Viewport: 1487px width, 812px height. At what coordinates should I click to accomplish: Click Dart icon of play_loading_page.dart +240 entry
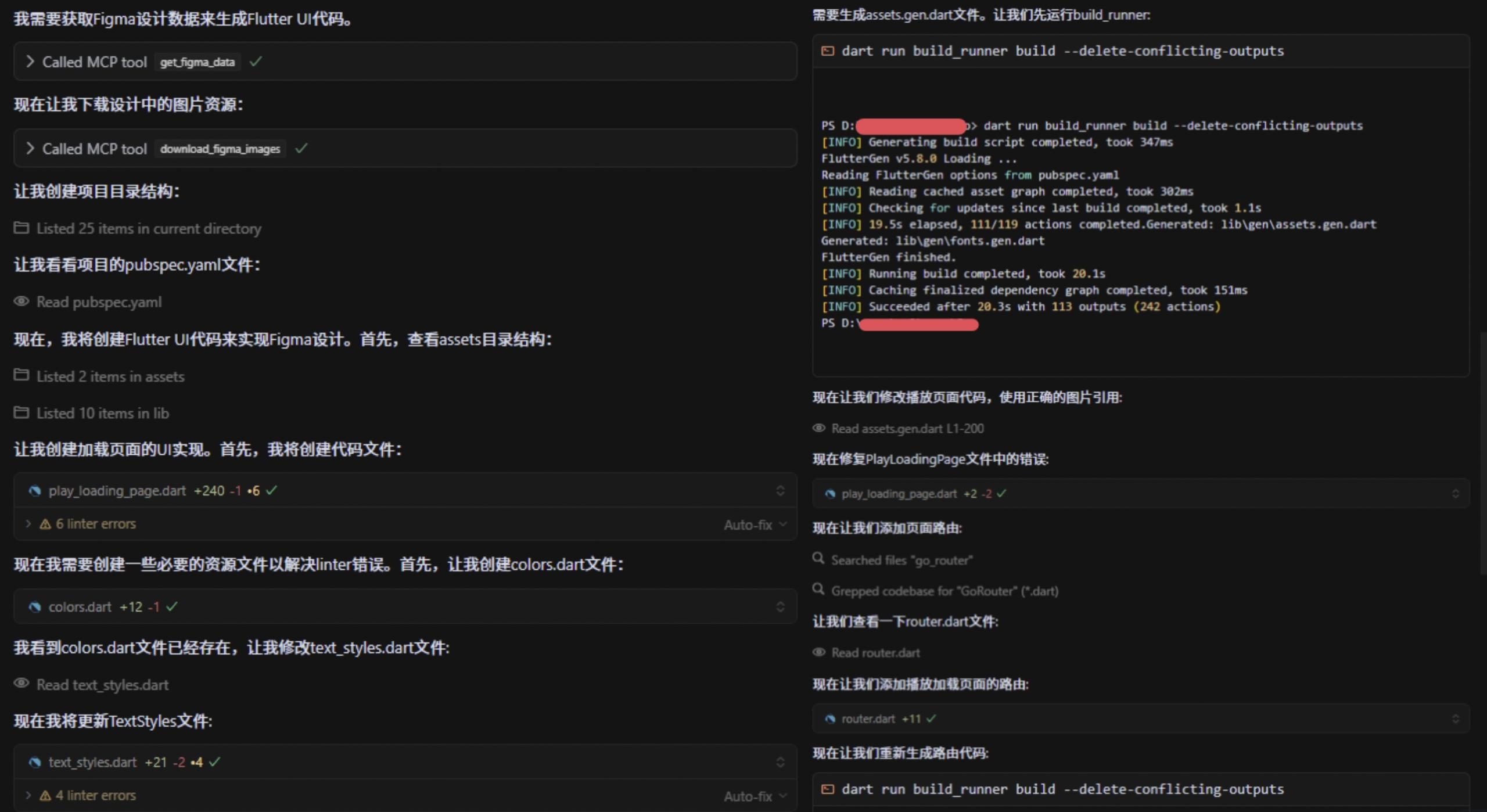tap(35, 491)
